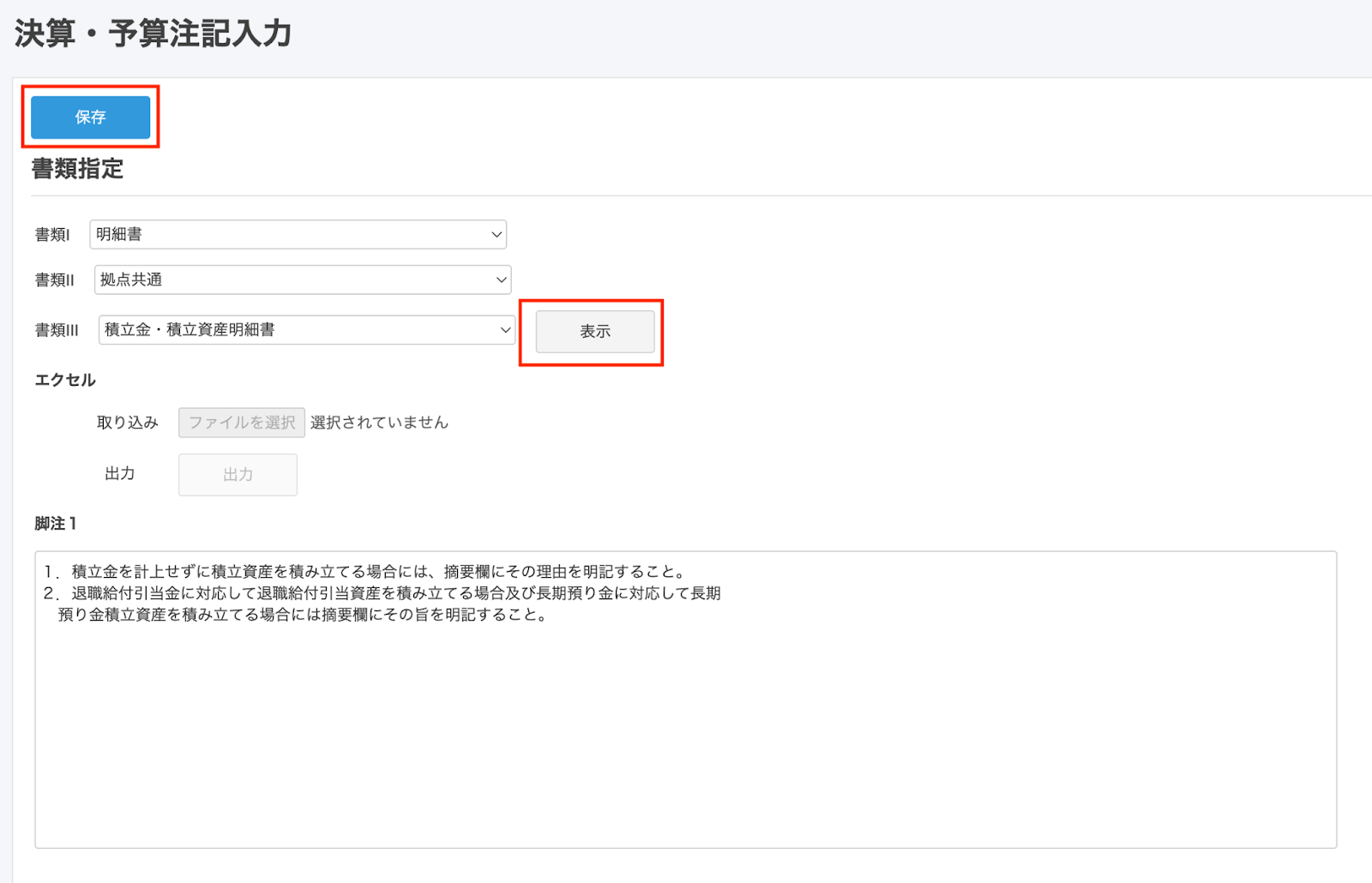The height and width of the screenshot is (883, 1372).
Task: Click the 取り込み label
Action: pos(127,423)
